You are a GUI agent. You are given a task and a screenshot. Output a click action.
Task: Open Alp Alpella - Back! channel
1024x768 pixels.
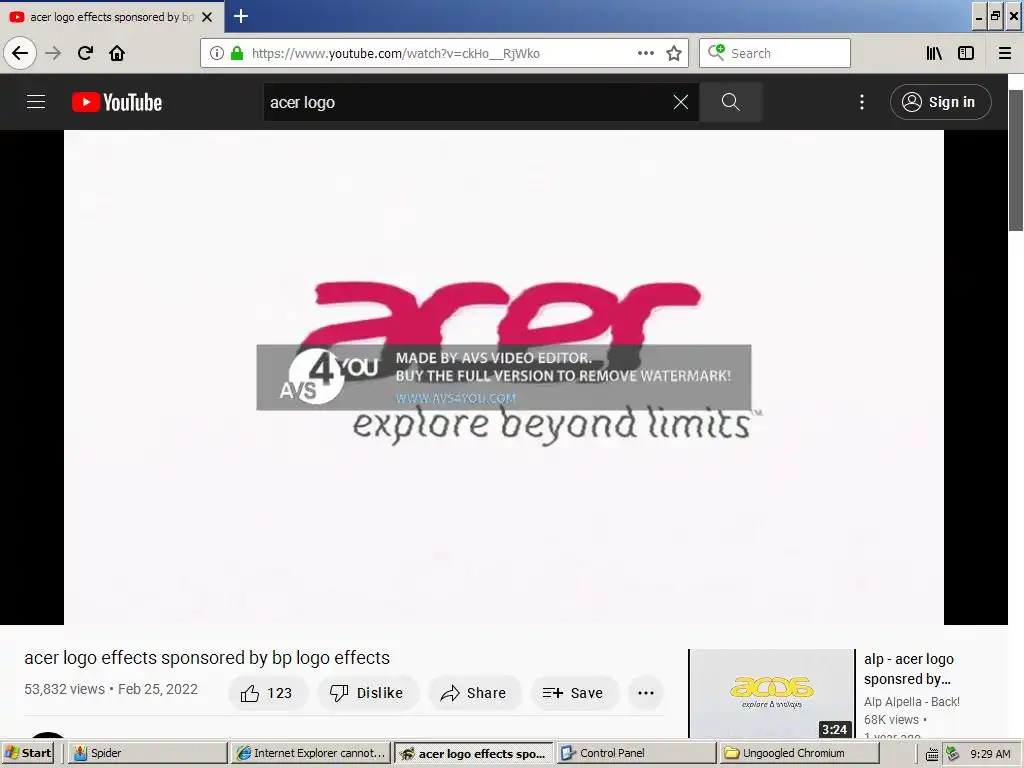click(x=912, y=701)
